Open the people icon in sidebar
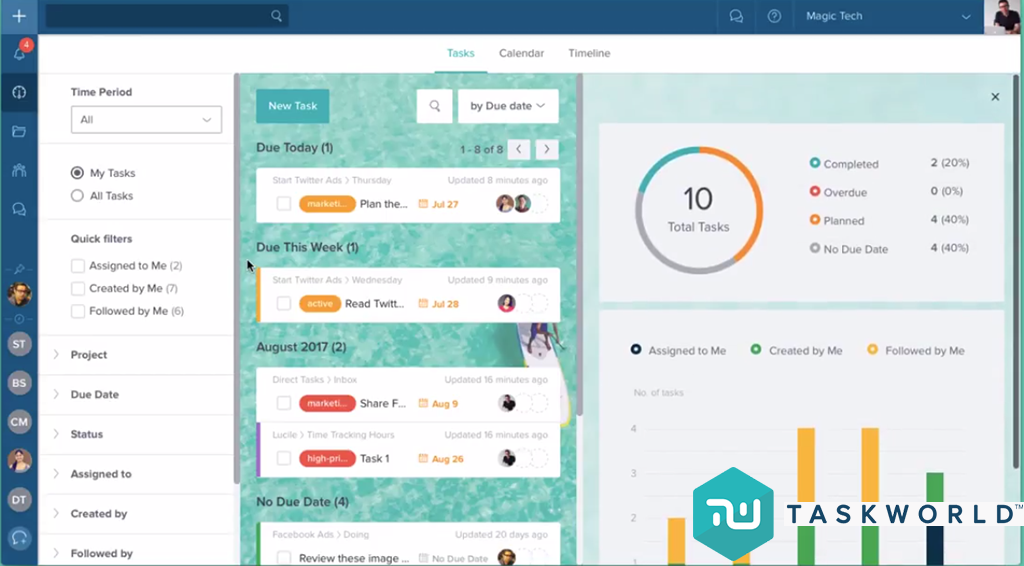 [19, 170]
